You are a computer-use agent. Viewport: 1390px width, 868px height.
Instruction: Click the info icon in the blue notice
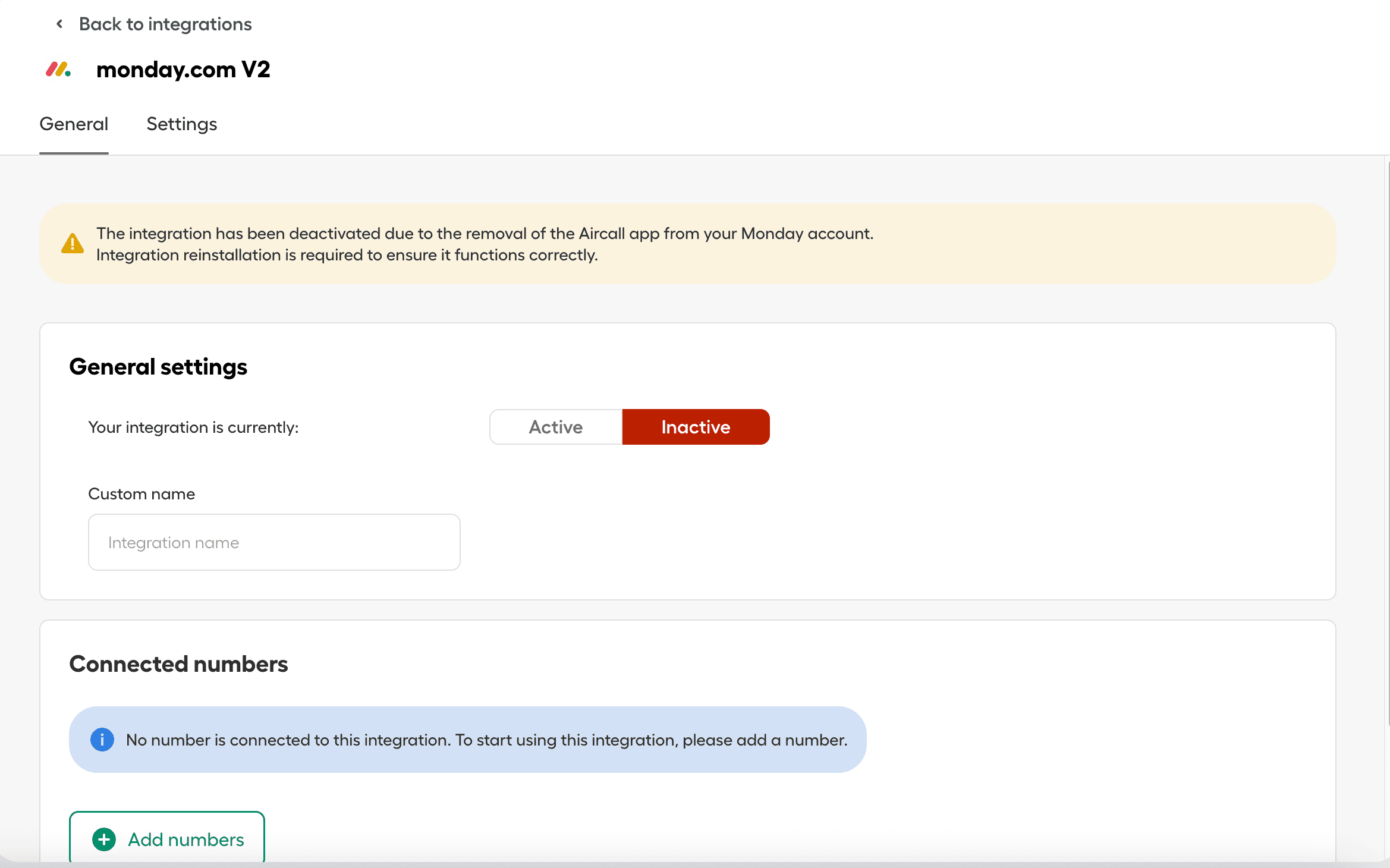[102, 740]
